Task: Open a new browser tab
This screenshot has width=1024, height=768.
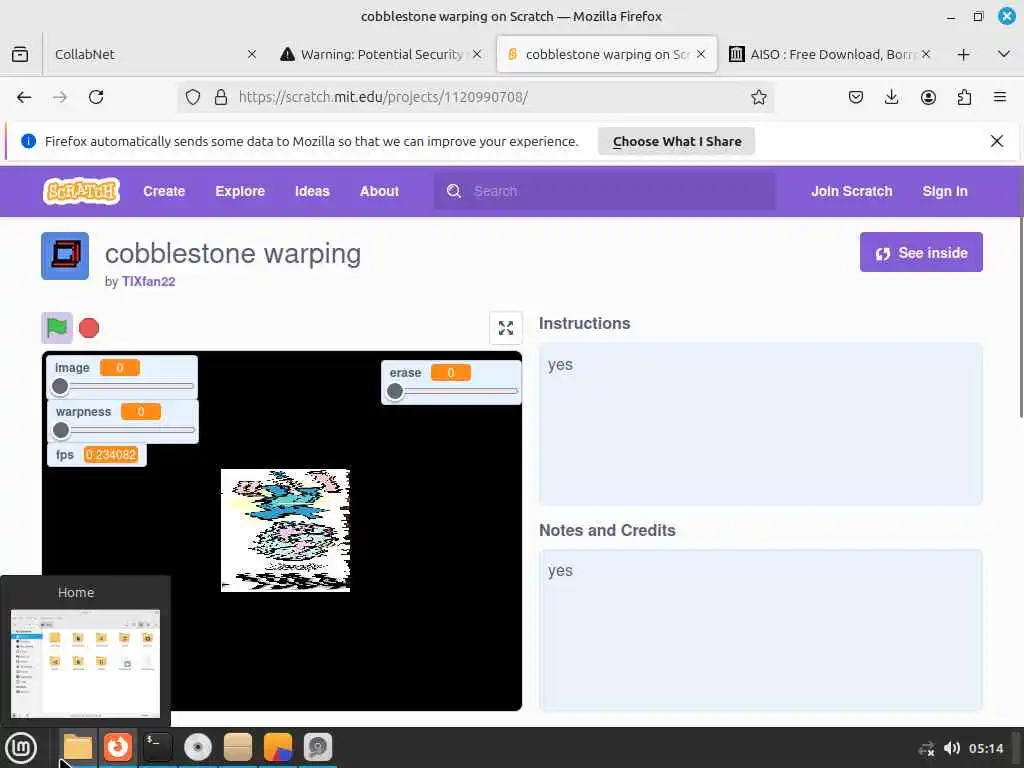Action: pos(963,54)
